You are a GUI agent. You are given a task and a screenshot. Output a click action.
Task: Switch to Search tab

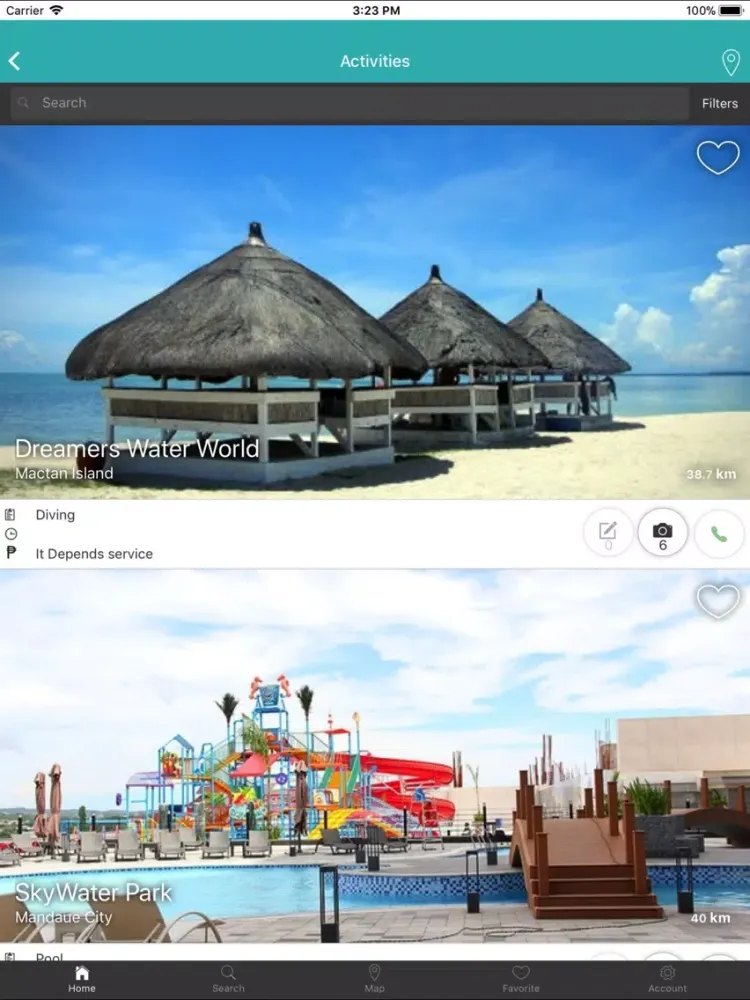pos(228,980)
